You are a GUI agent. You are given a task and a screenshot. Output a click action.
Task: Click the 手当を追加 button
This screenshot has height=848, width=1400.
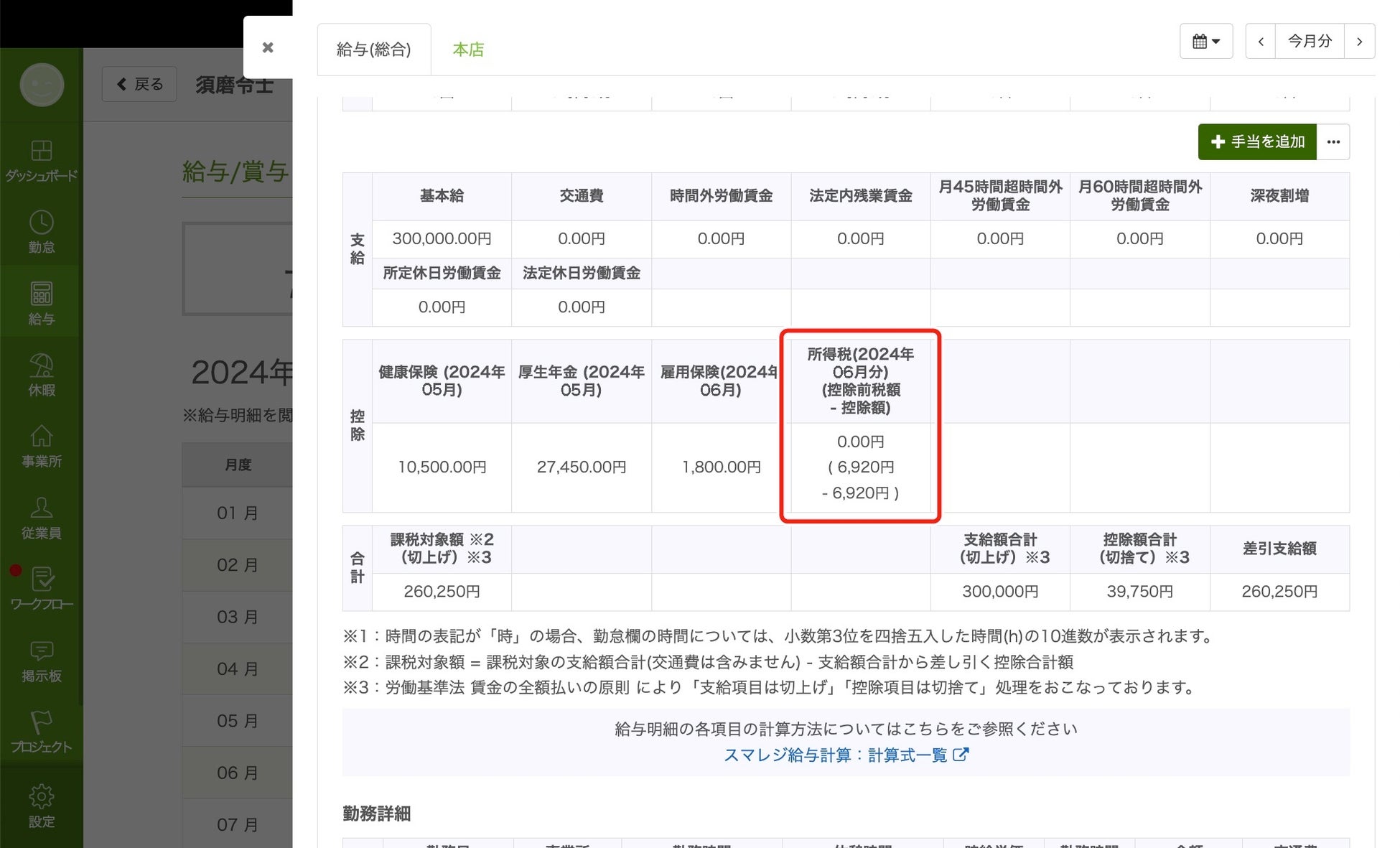tap(1257, 142)
